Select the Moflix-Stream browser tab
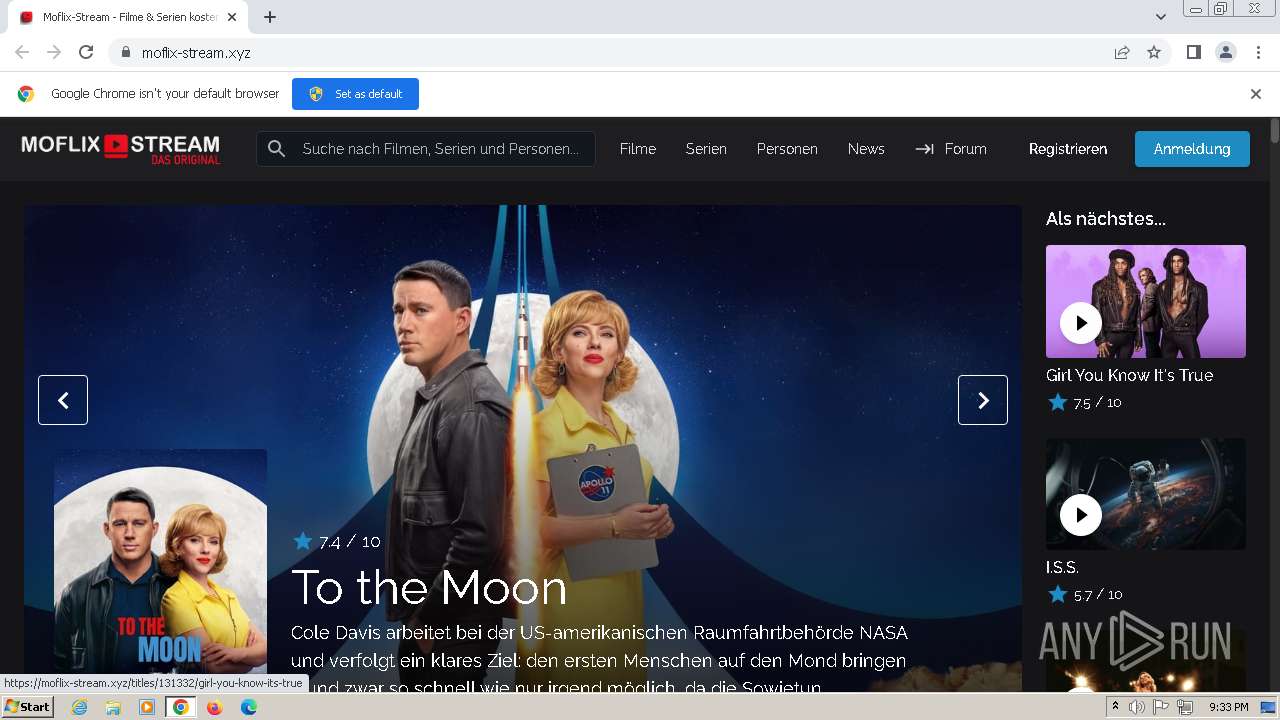Image resolution: width=1280 pixels, height=720 pixels. pyautogui.click(x=129, y=17)
